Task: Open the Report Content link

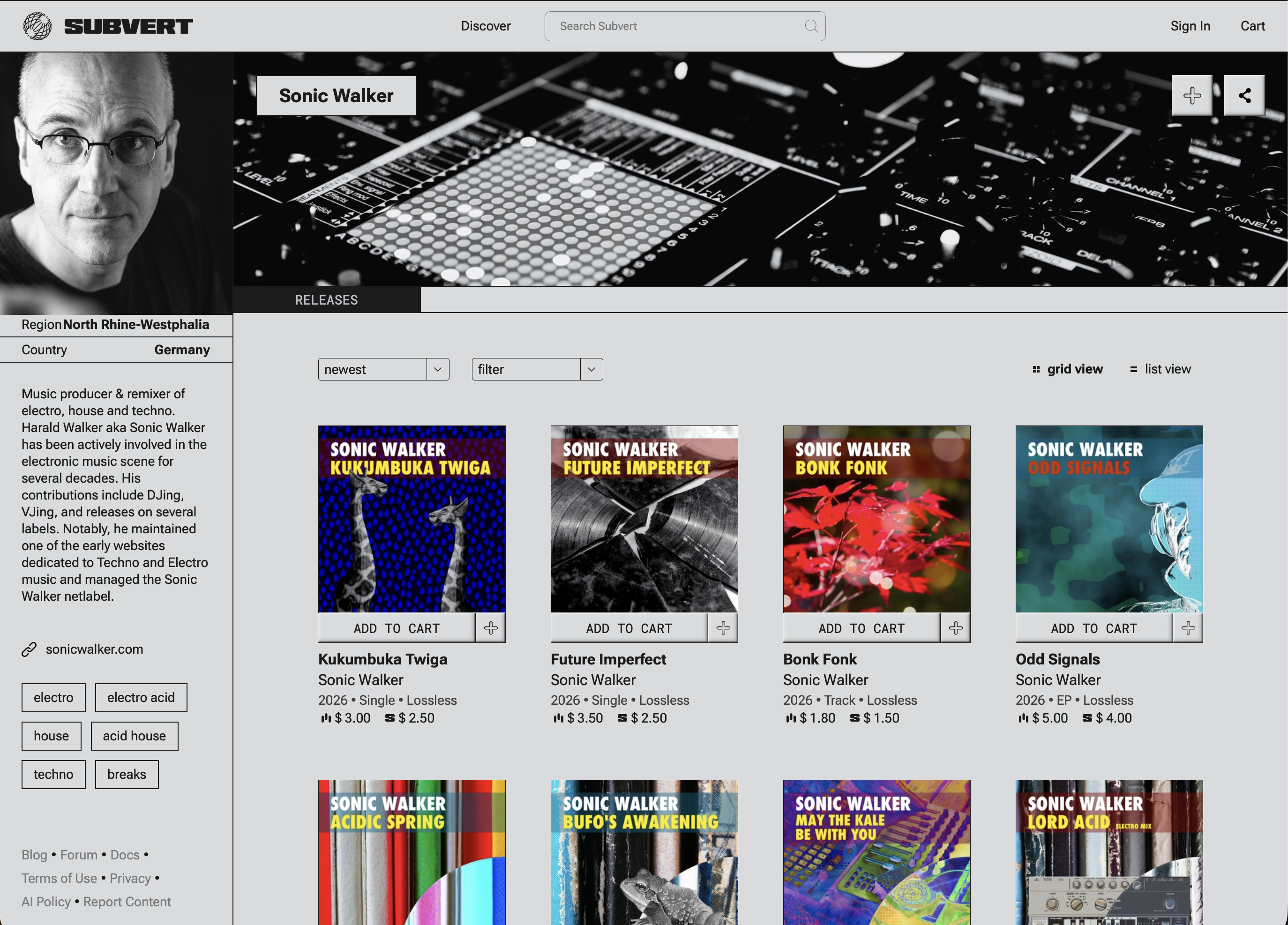Action: [127, 902]
